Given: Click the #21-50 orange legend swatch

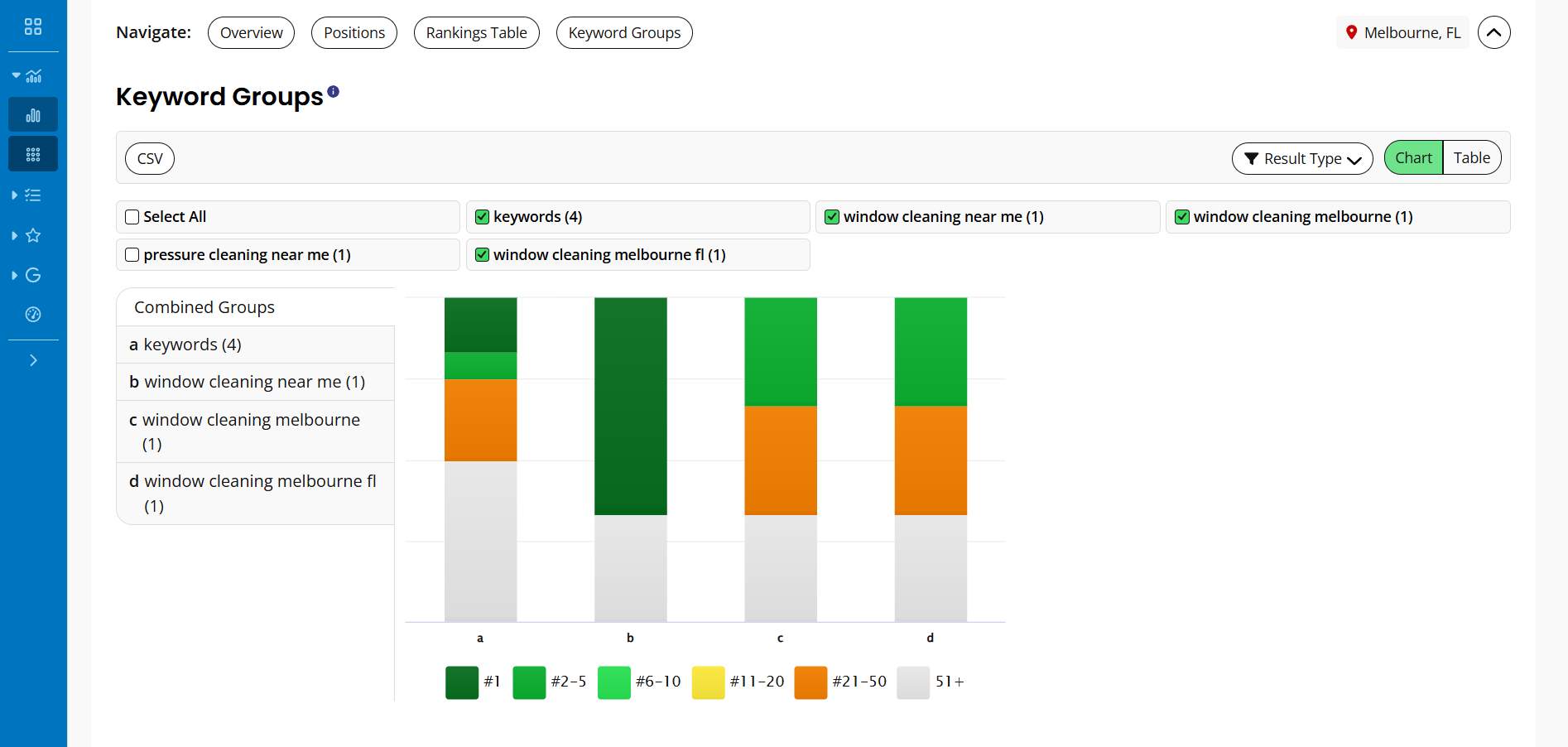Looking at the screenshot, I should tap(810, 682).
